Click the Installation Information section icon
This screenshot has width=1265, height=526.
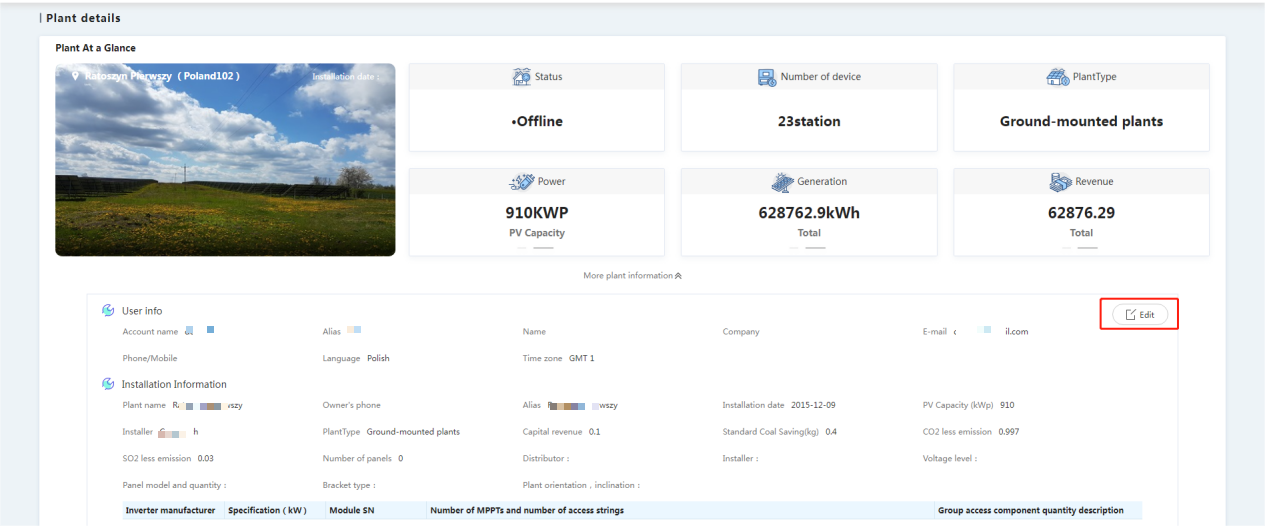[108, 384]
